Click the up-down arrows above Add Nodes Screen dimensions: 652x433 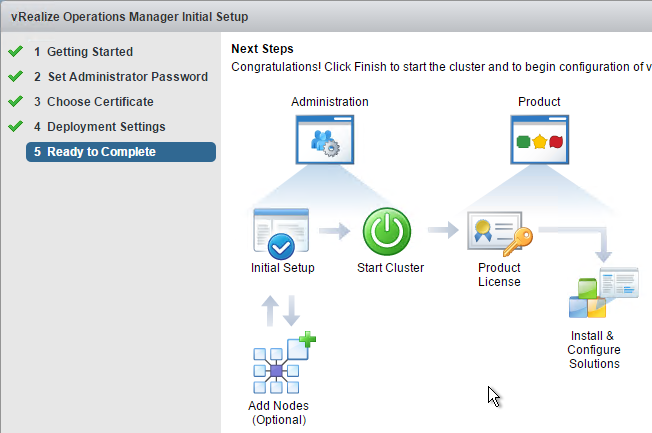[281, 311]
